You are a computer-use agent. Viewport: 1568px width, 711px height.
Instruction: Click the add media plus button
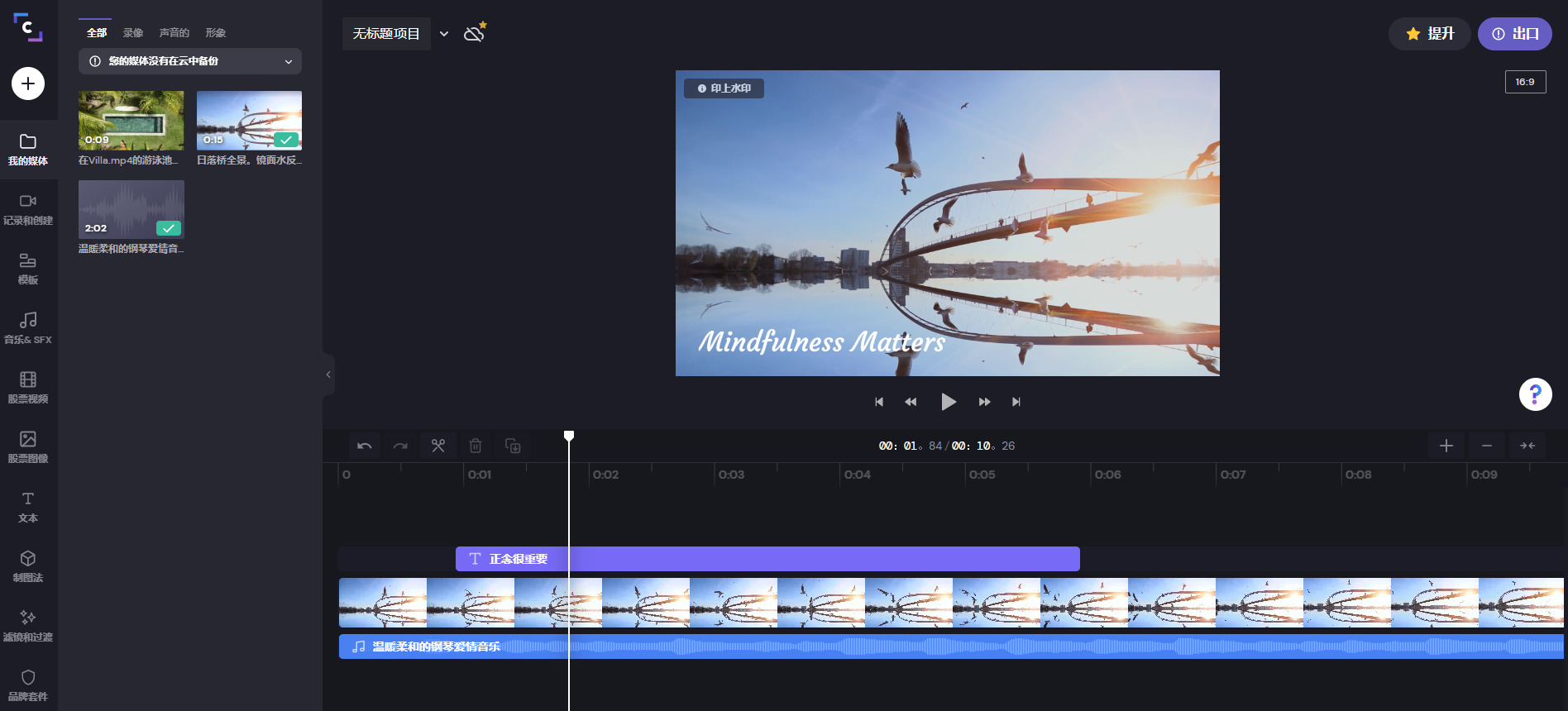tap(28, 84)
